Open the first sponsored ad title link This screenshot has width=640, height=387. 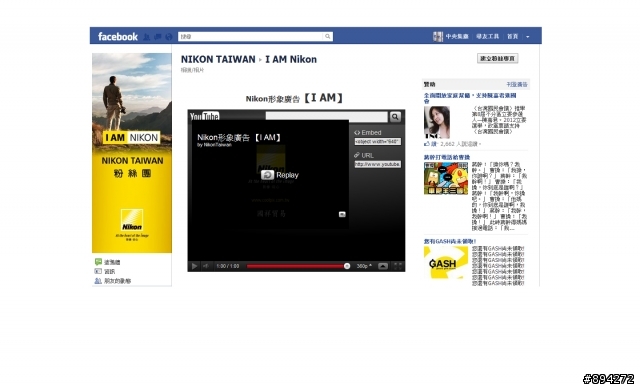coord(470,98)
